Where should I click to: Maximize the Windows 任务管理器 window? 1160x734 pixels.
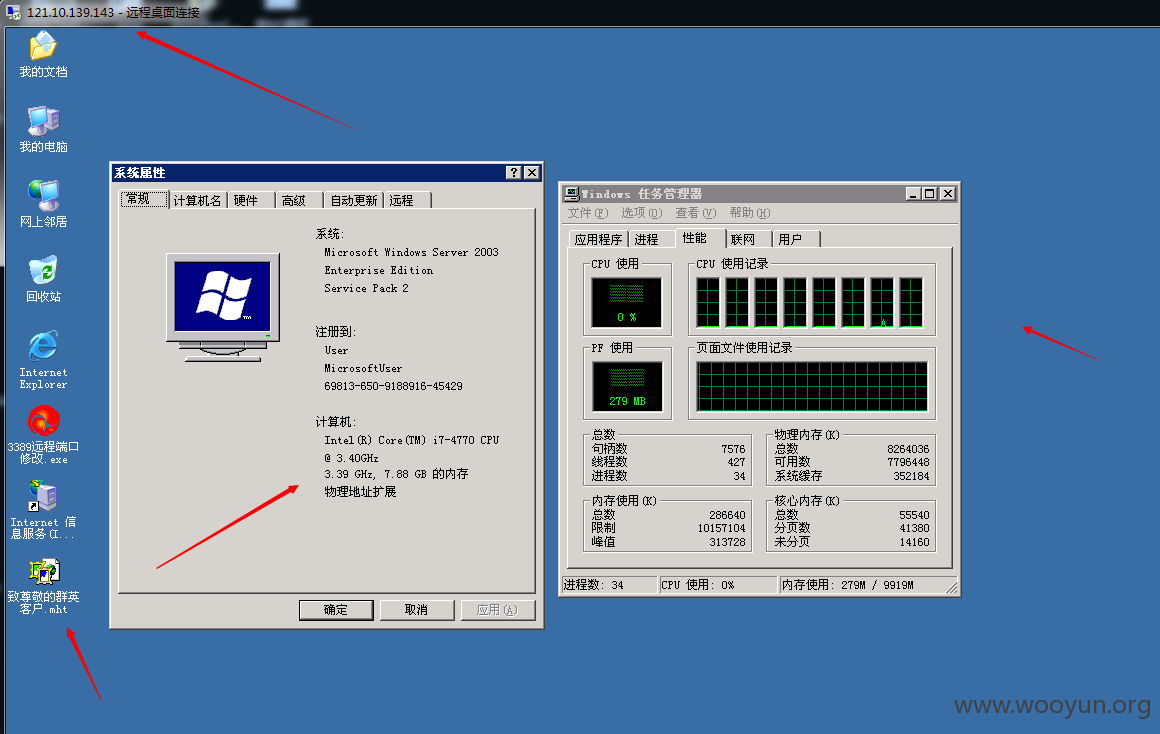(x=930, y=194)
